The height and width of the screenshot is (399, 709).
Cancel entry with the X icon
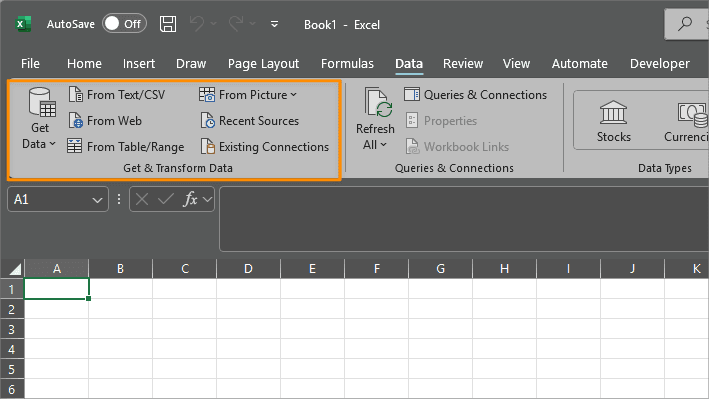(142, 199)
